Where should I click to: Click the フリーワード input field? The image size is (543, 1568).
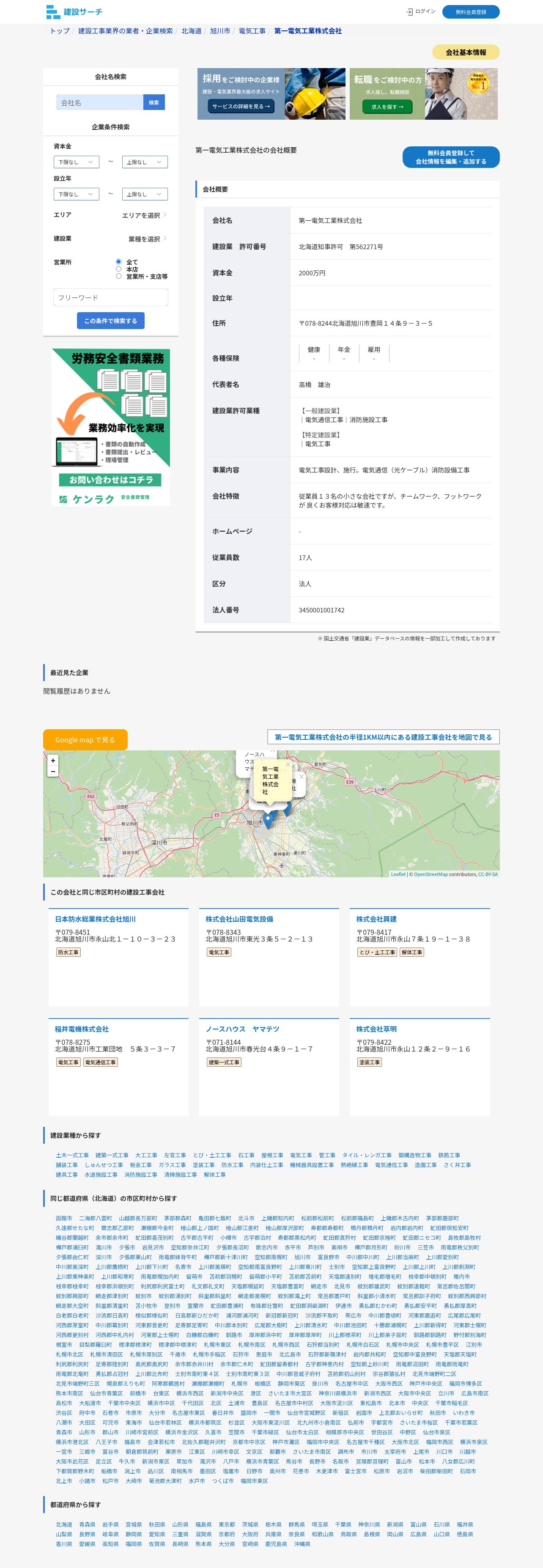(111, 297)
